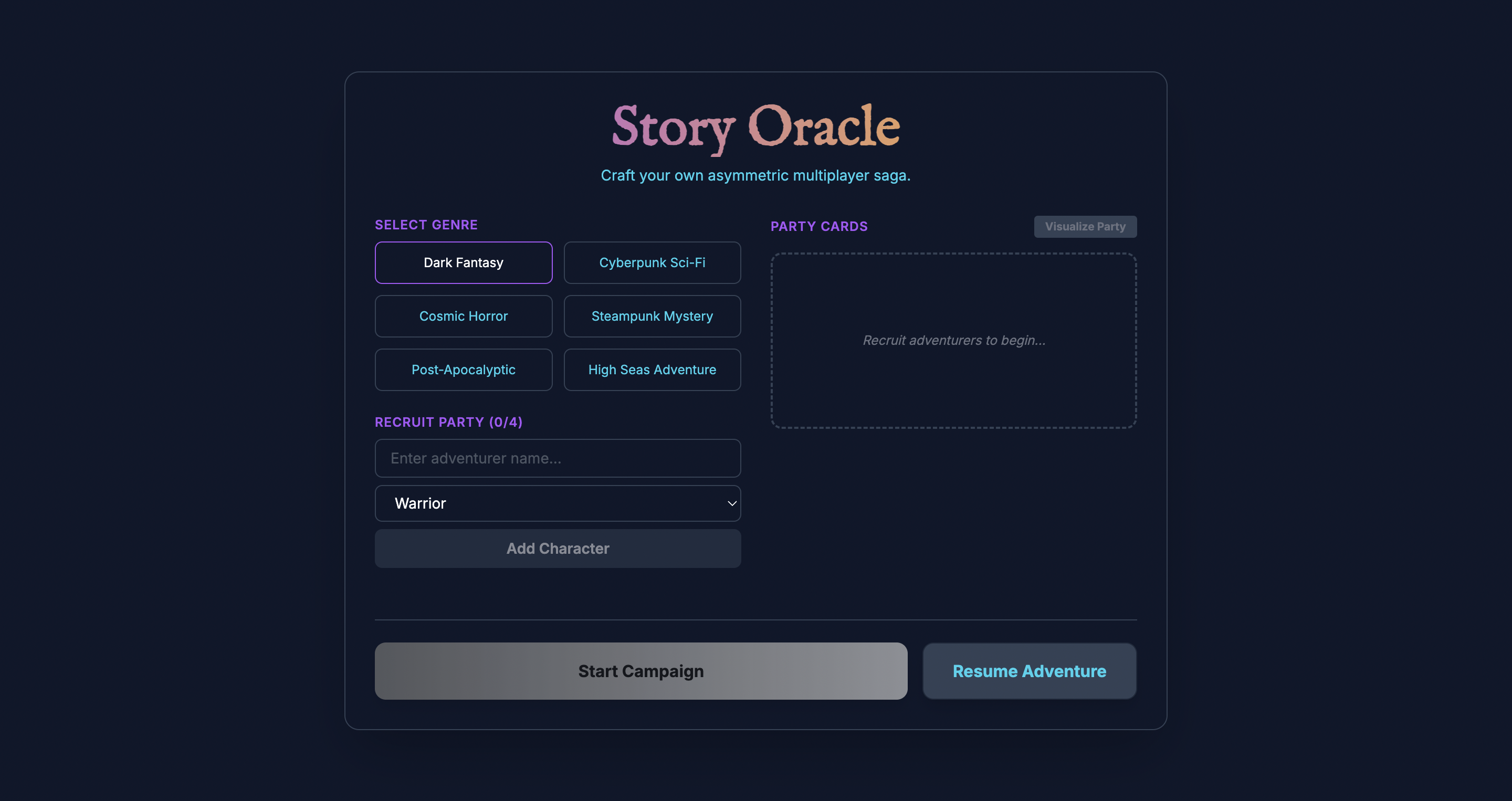Select High Seas Adventure genre
The image size is (1512, 801).
click(x=652, y=370)
